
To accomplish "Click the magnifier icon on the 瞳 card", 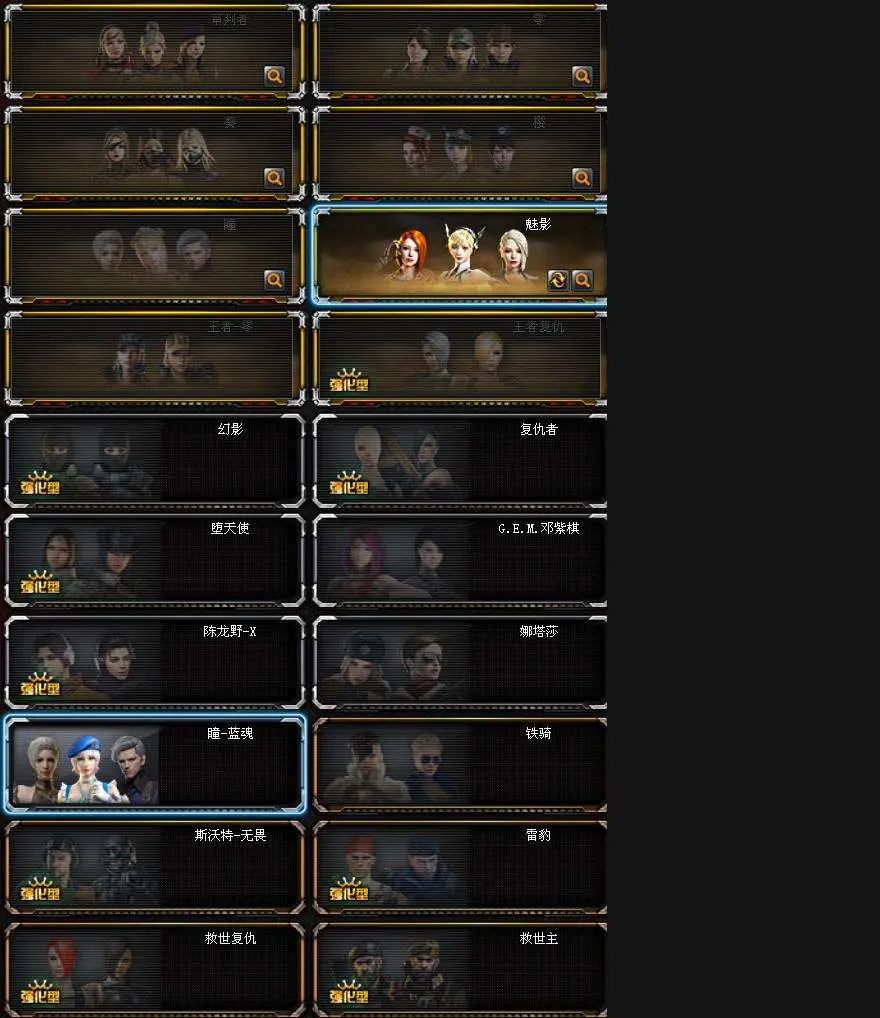I will click(275, 280).
